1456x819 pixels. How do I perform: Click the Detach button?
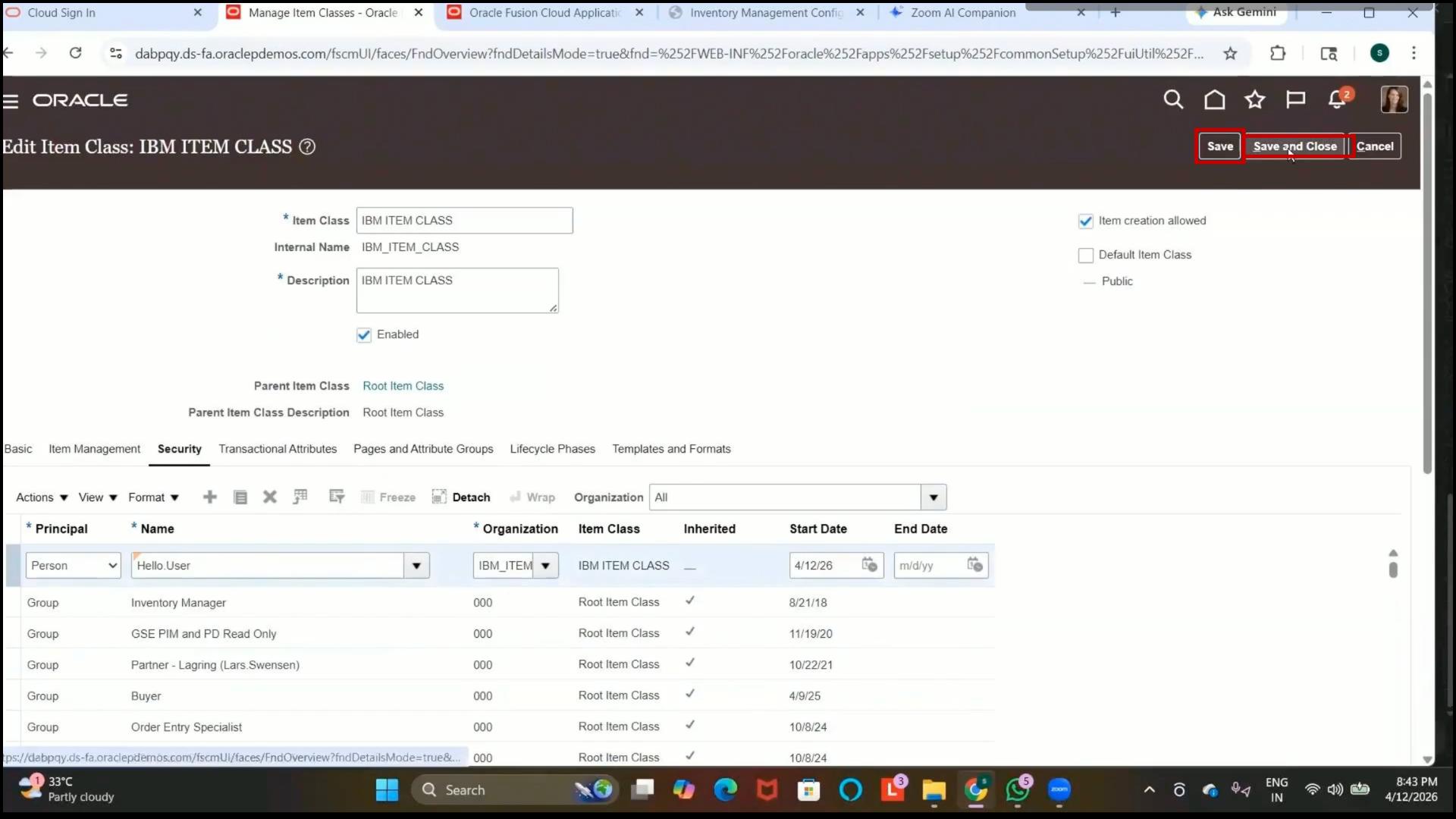461,497
